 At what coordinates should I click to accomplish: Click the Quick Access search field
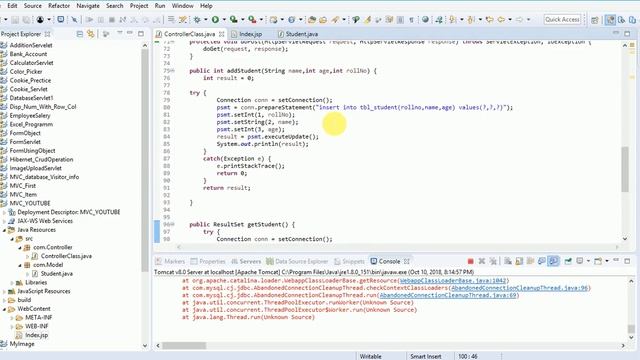pos(562,19)
